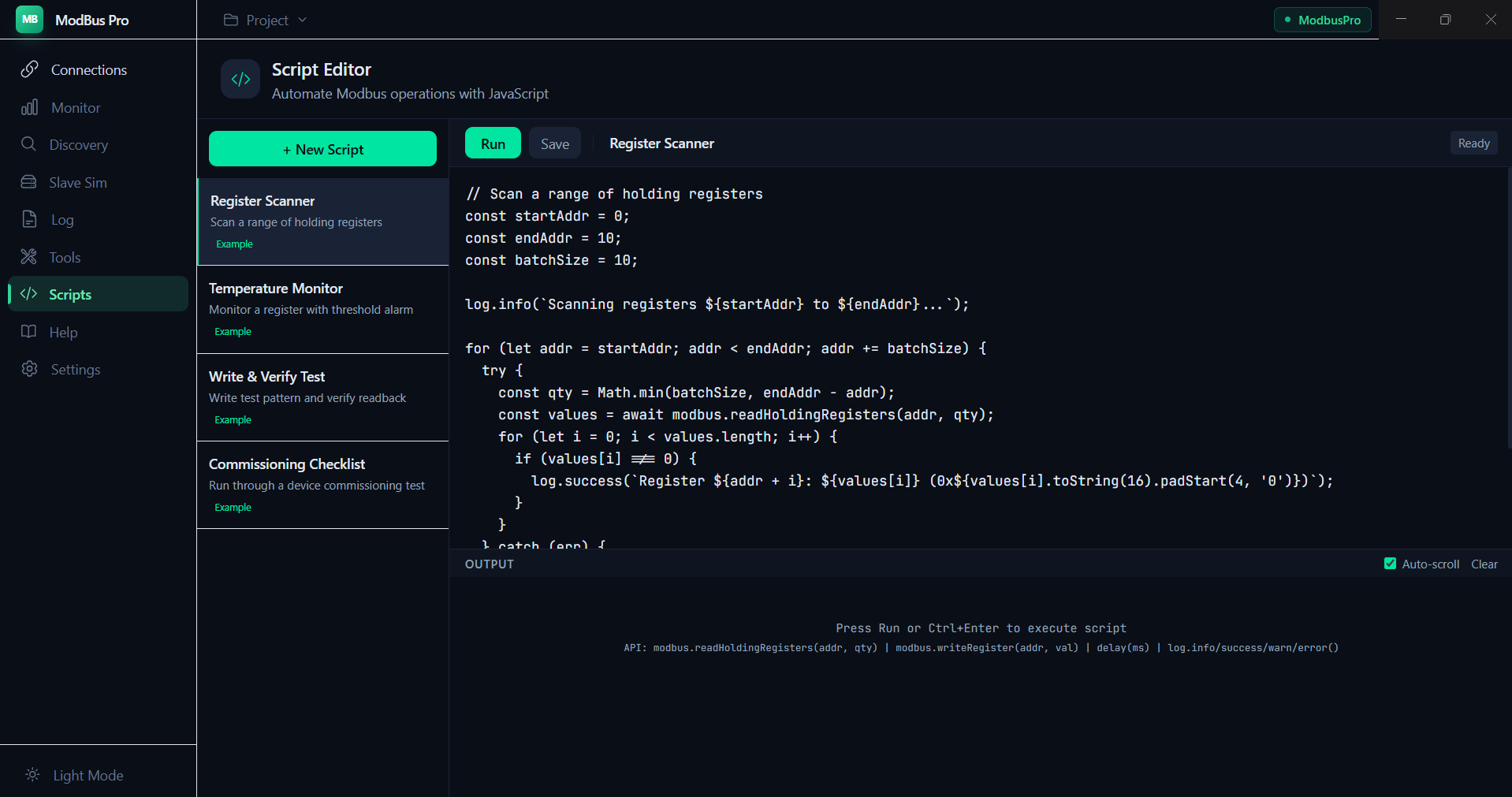1512x797 pixels.
Task: Save the current script
Action: coord(554,143)
